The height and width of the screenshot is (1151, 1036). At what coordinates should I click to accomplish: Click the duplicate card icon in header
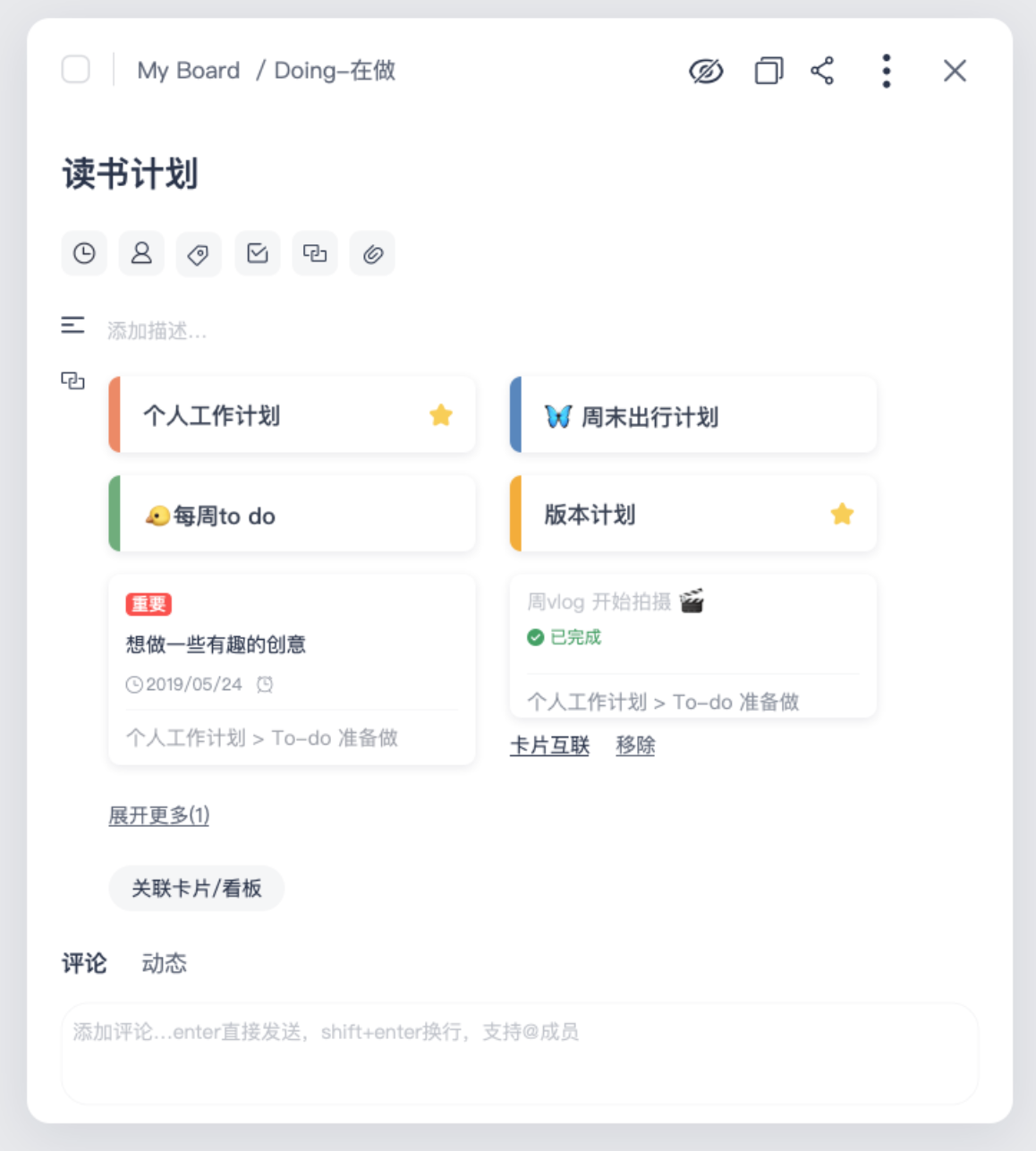point(769,71)
